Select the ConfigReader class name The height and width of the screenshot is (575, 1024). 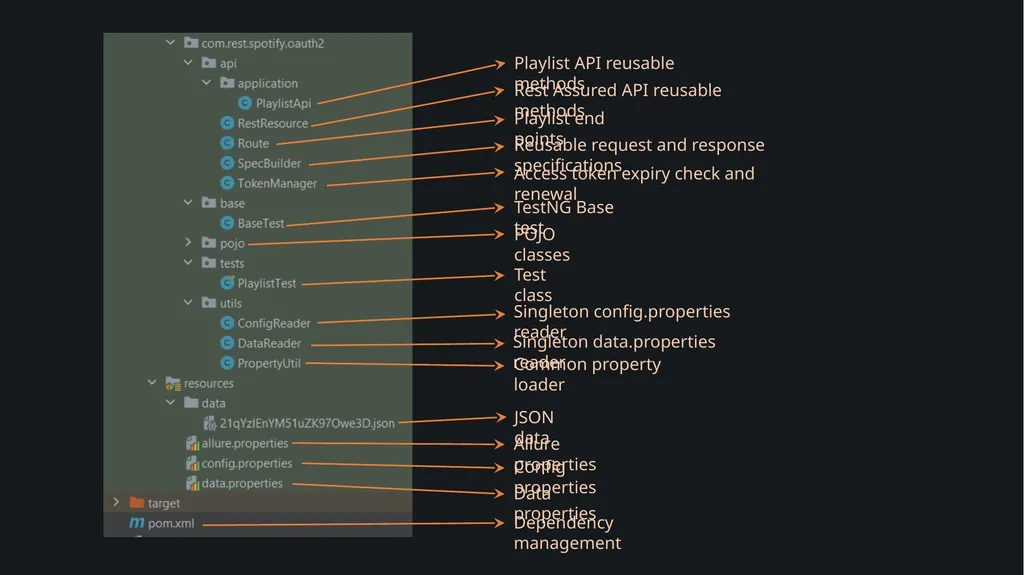(274, 323)
